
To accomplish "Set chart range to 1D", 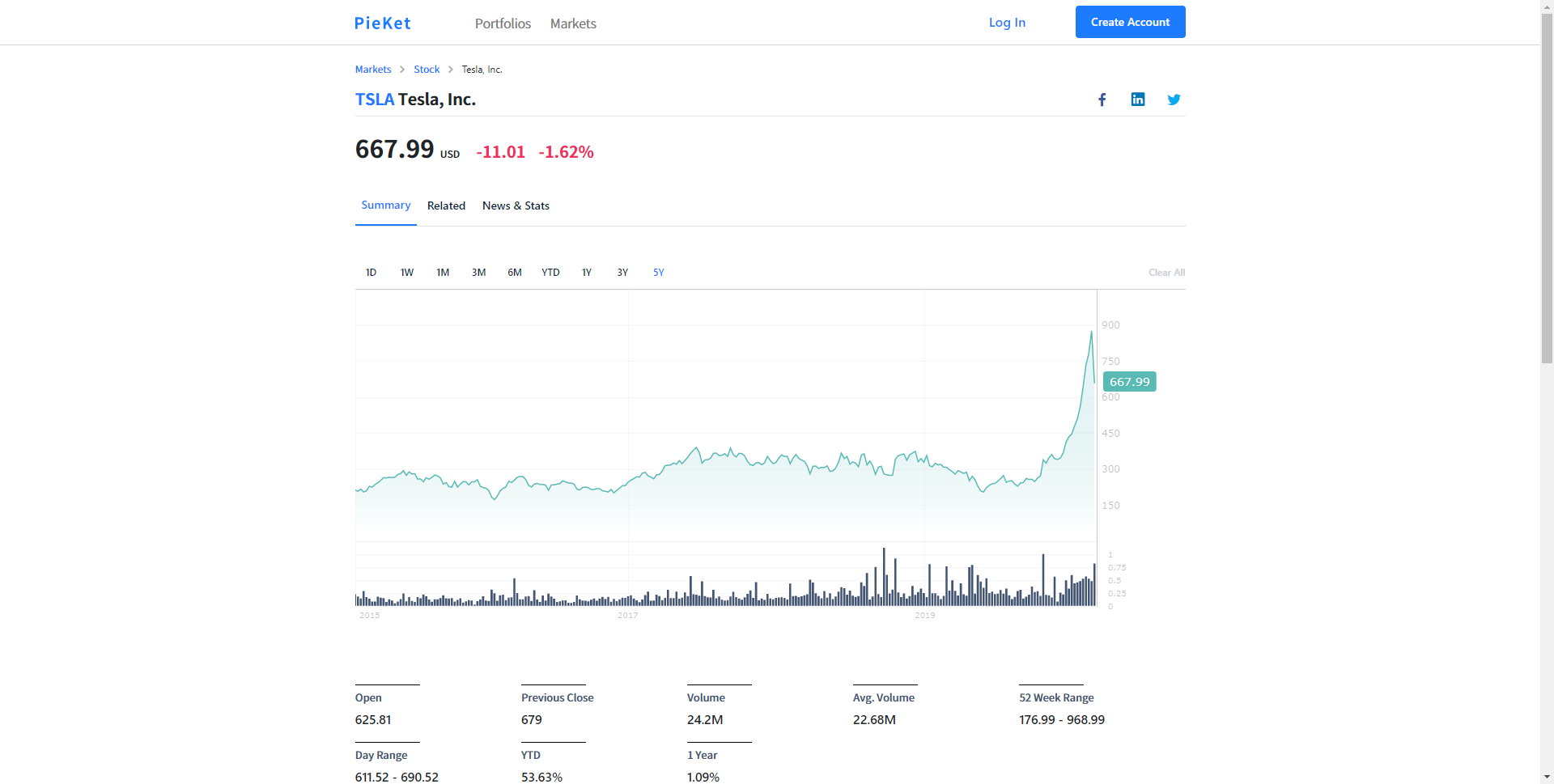I will 371,273.
